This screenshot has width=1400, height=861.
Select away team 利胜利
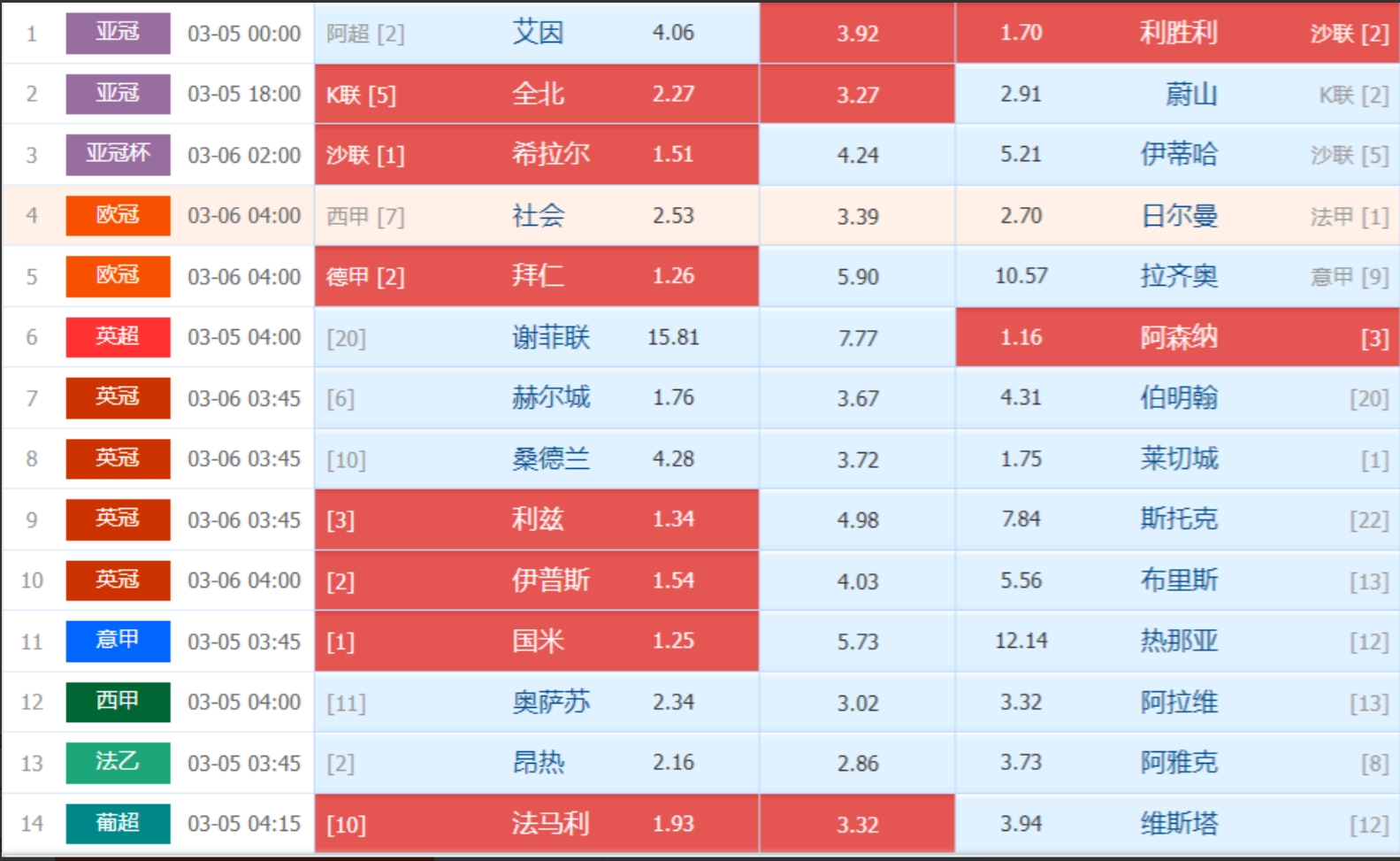coord(1178,33)
